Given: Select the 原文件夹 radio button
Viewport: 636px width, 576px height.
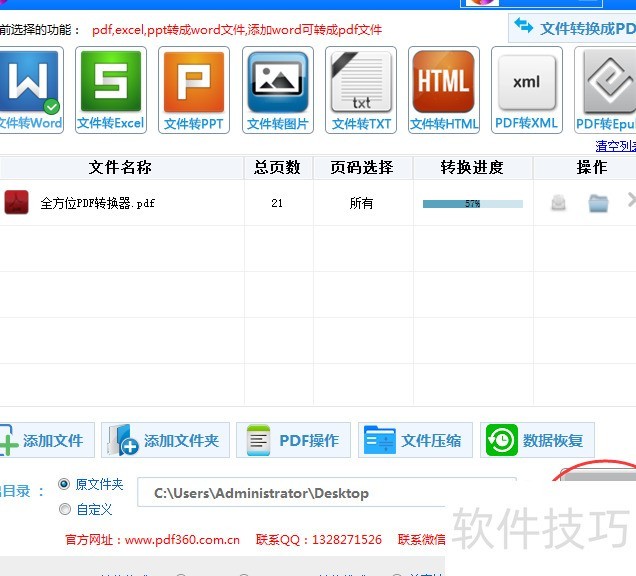Looking at the screenshot, I should [64, 484].
